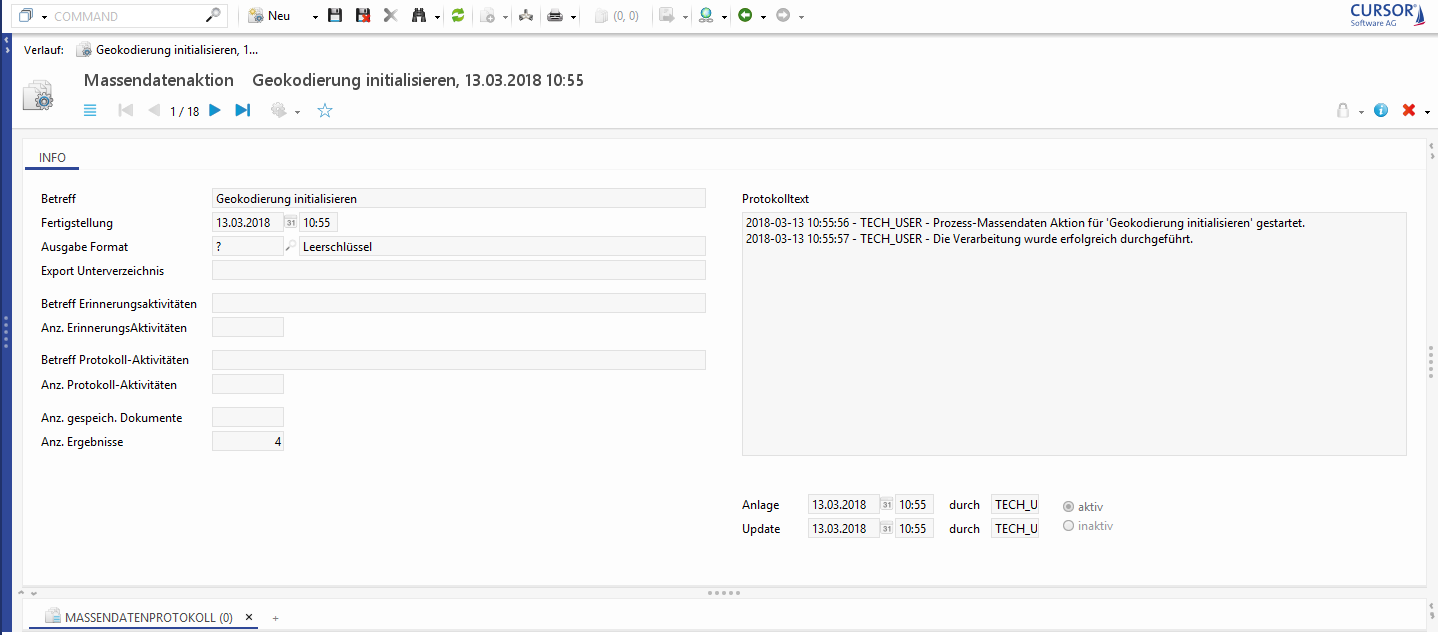Image resolution: width=1438 pixels, height=635 pixels.
Task: Open the blue info icon
Action: click(1381, 111)
